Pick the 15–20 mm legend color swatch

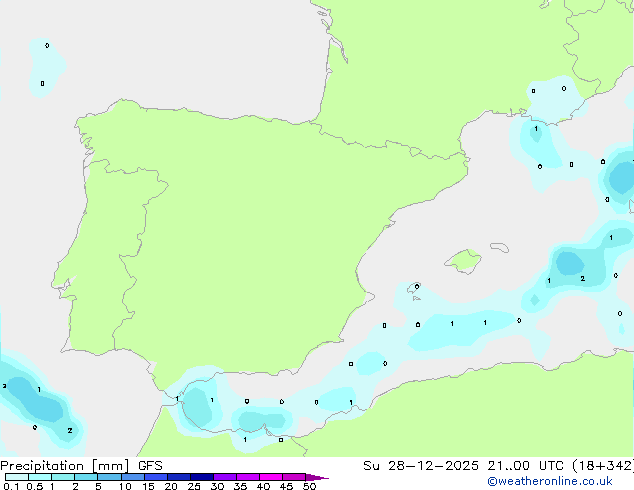156,477
